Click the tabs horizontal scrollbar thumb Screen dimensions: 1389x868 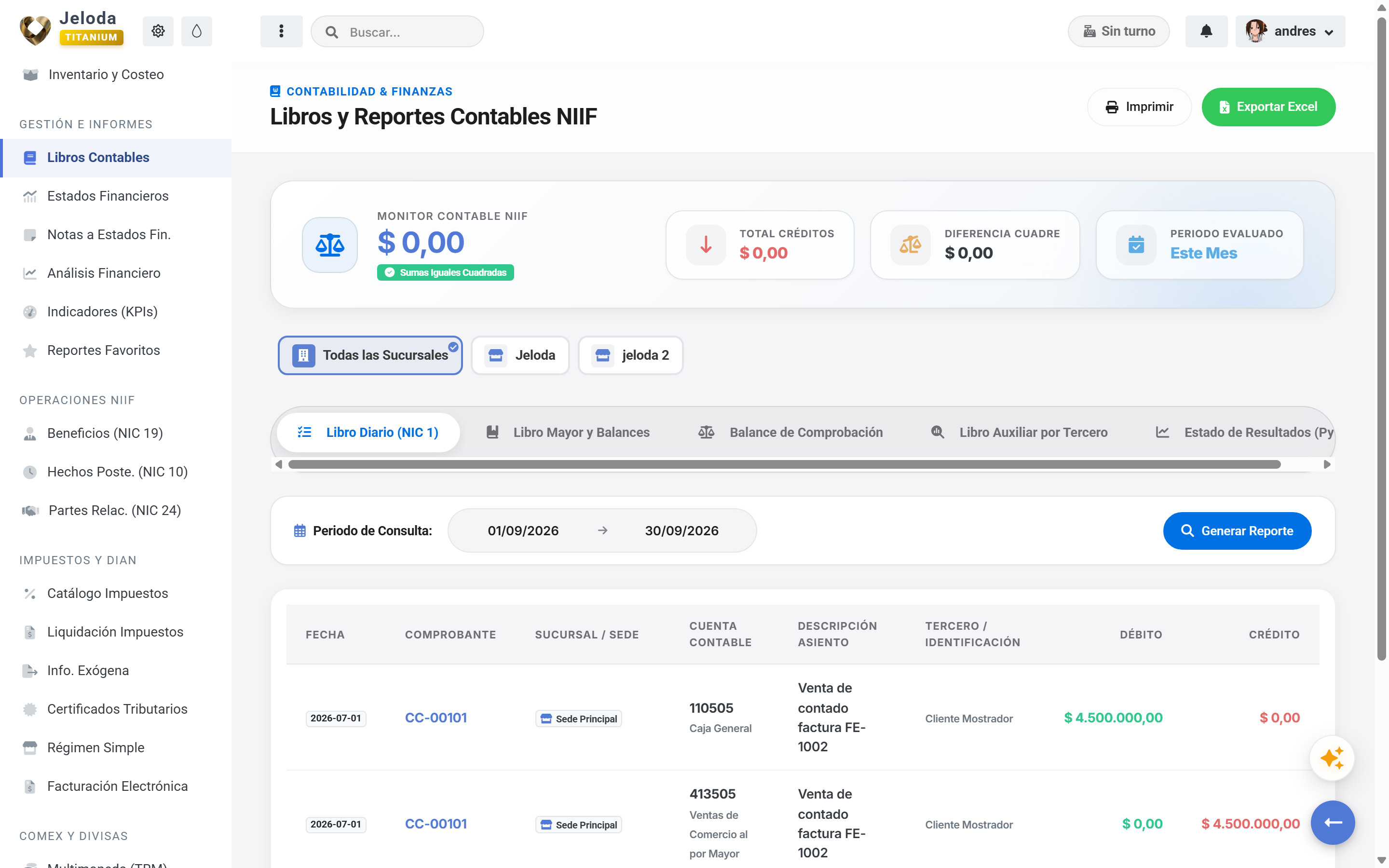coord(784,464)
